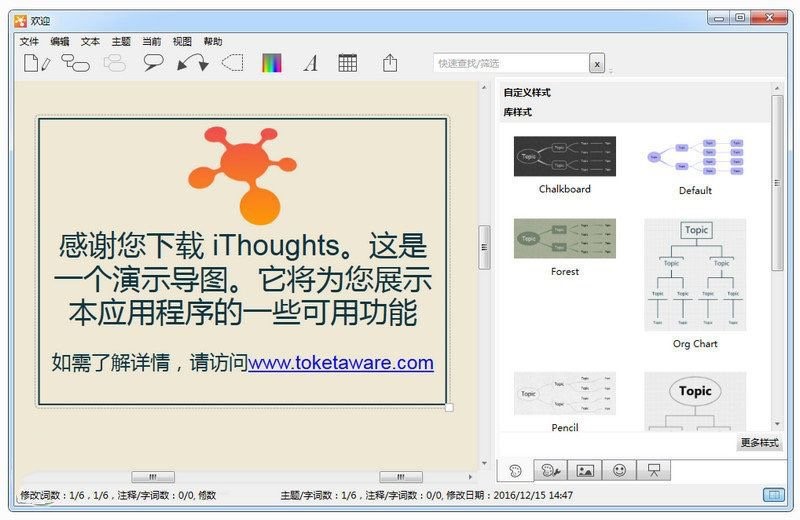Switch to the image picture tab
This screenshot has height=520, width=800.
pos(585,471)
